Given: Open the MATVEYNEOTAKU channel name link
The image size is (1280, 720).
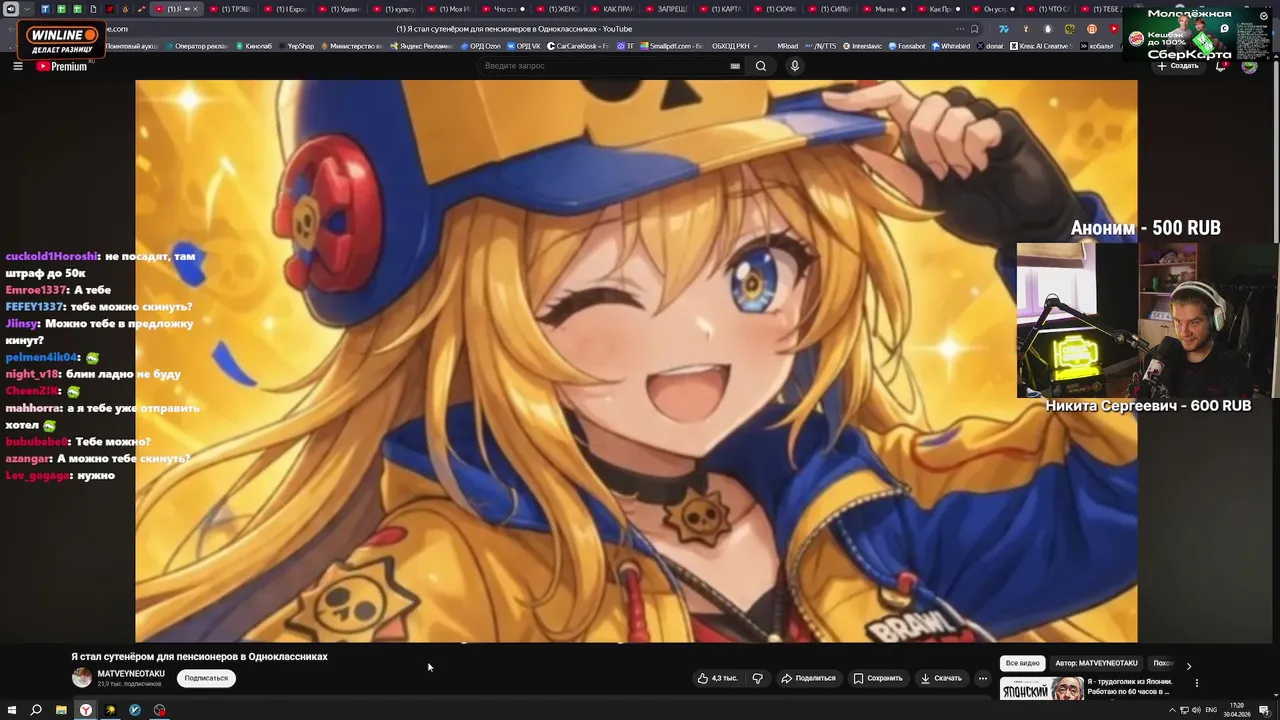Looking at the screenshot, I should 131,674.
